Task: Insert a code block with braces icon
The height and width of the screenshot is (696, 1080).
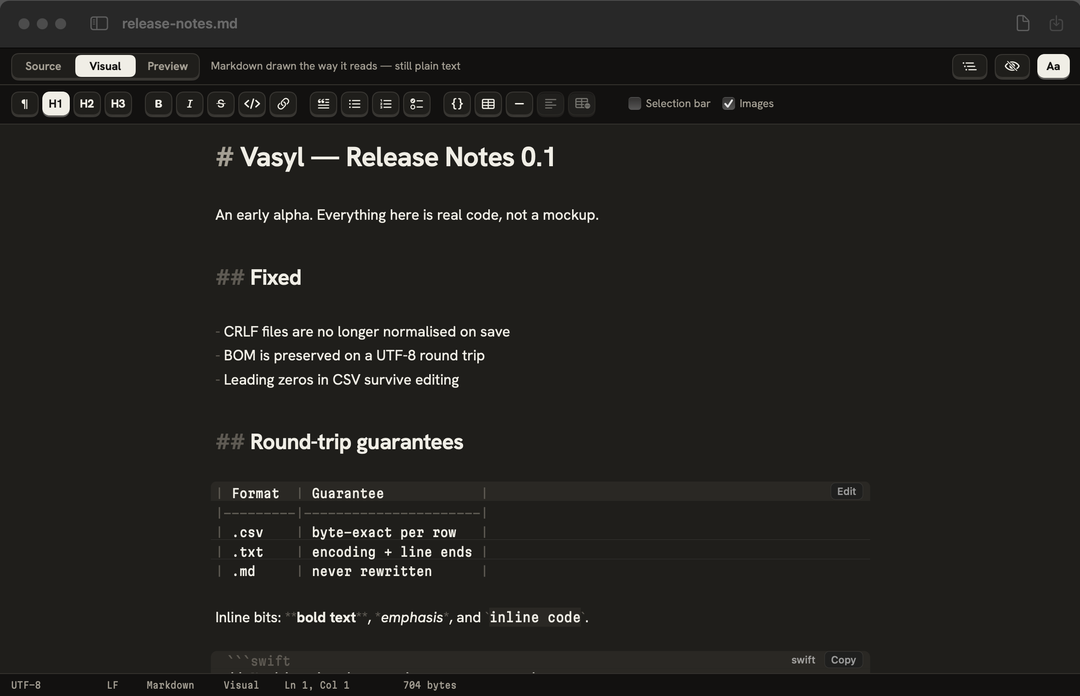Action: point(457,103)
